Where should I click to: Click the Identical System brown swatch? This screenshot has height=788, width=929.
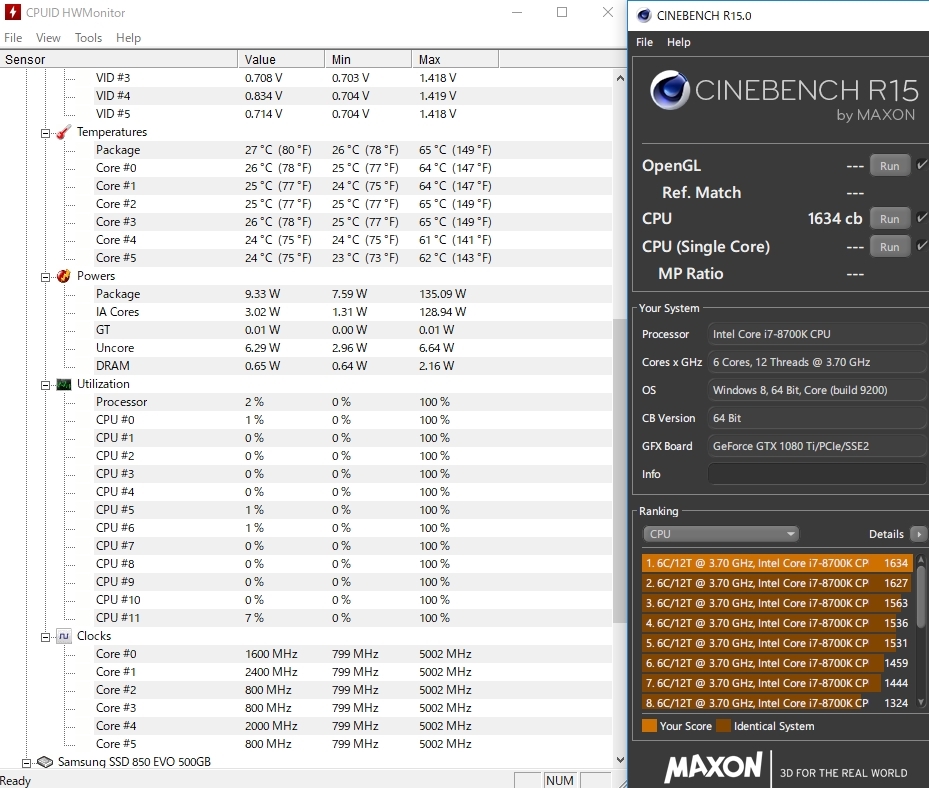(723, 726)
